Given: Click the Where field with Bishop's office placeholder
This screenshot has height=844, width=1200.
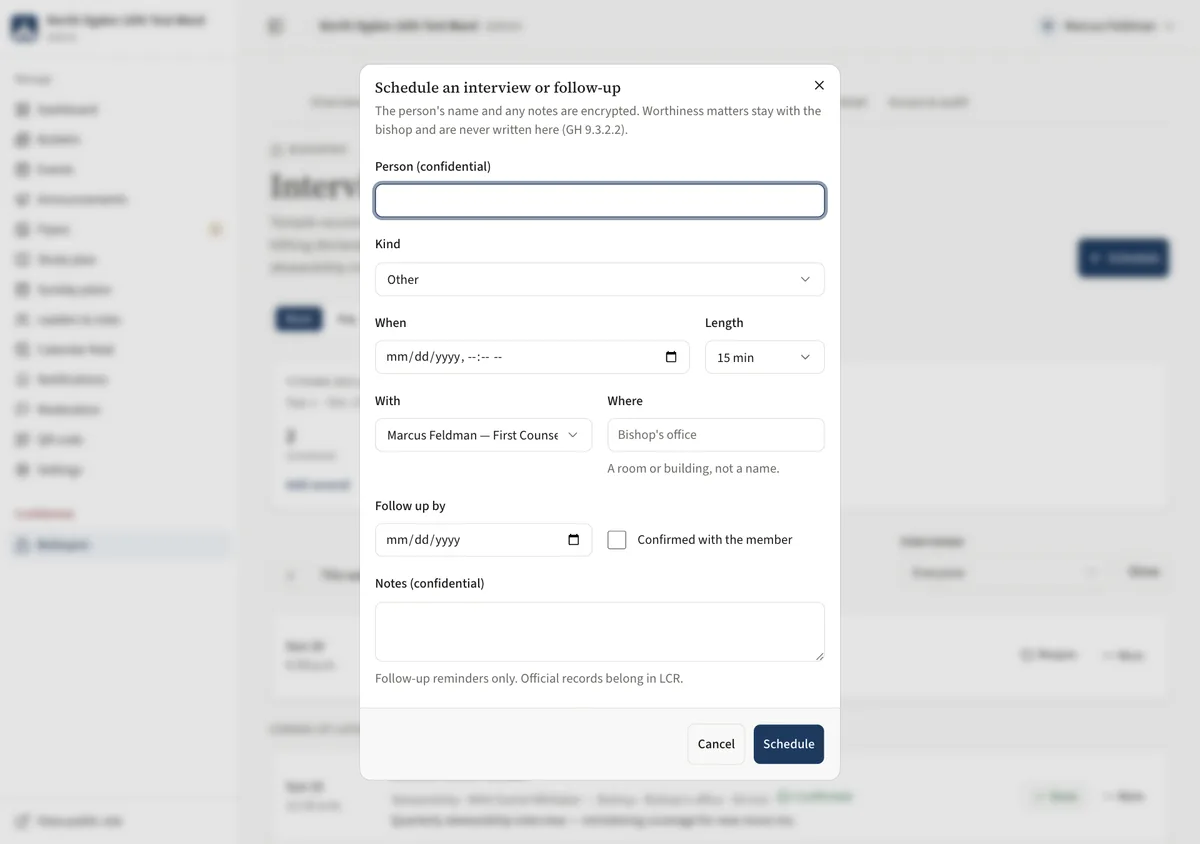Looking at the screenshot, I should pos(716,435).
